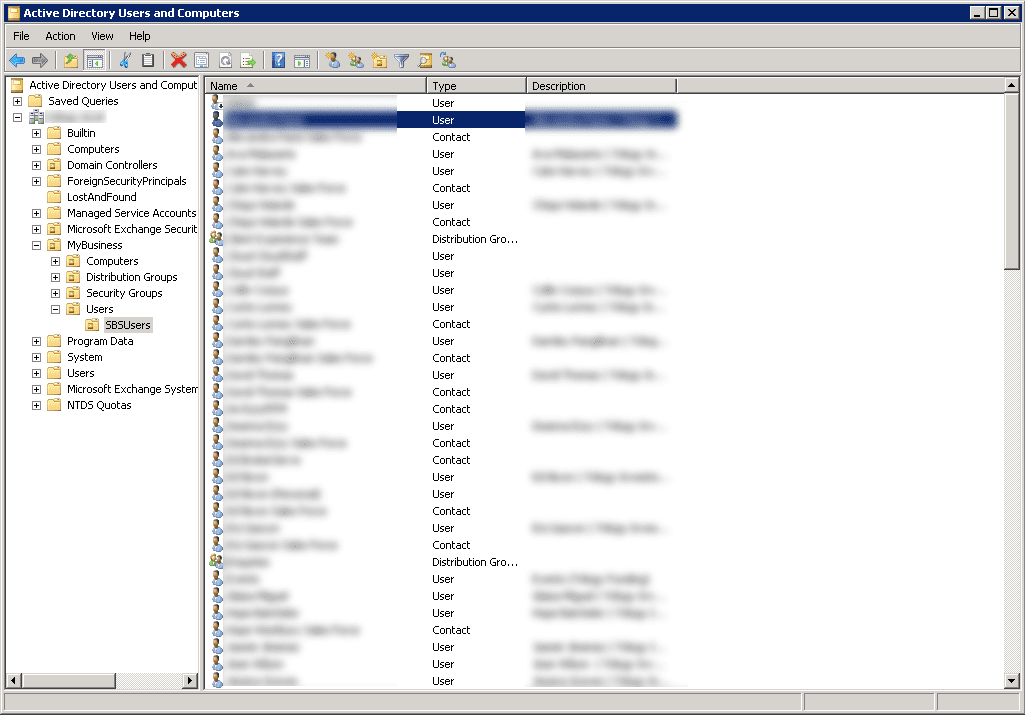This screenshot has height=715, width=1025.
Task: Click the red X Delete toolbar icon
Action: [178, 61]
